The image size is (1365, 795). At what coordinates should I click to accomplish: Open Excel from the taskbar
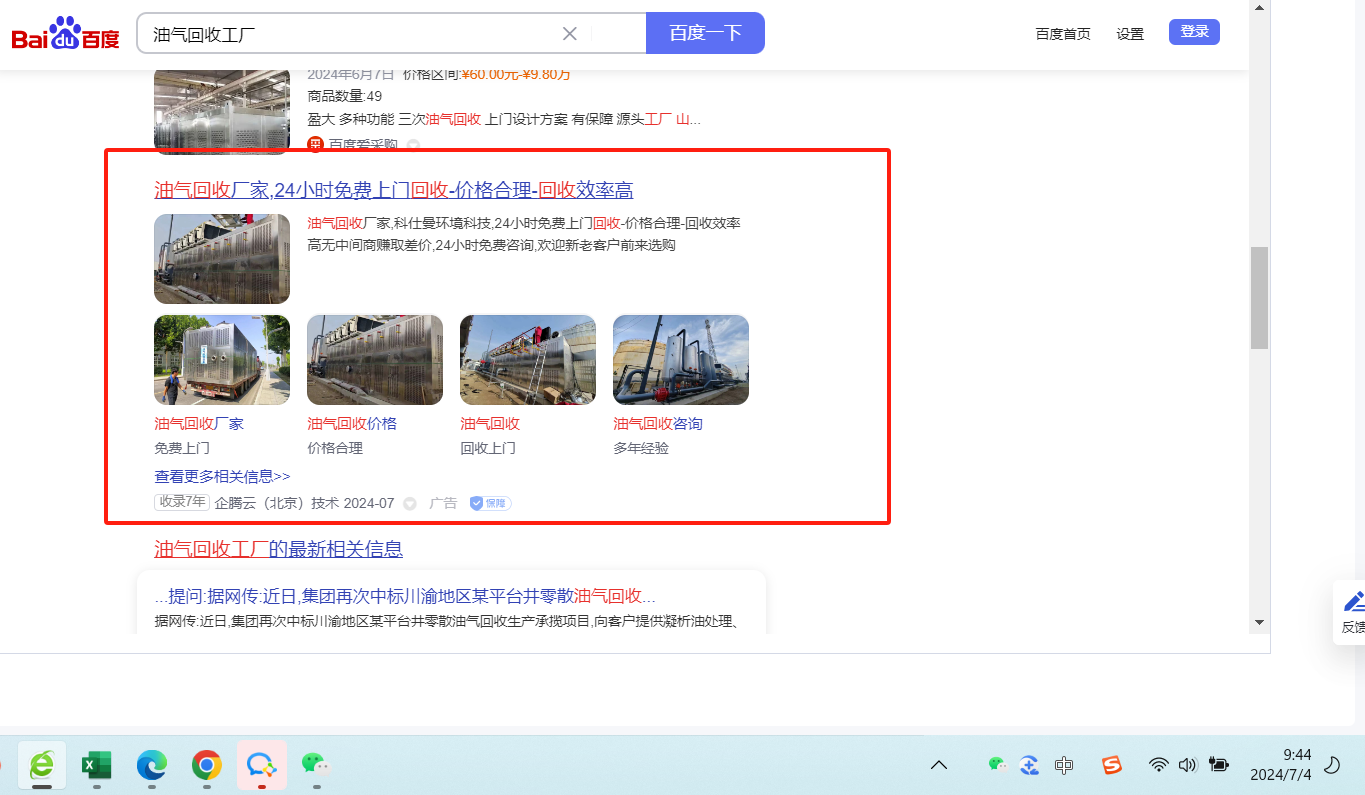(x=97, y=765)
